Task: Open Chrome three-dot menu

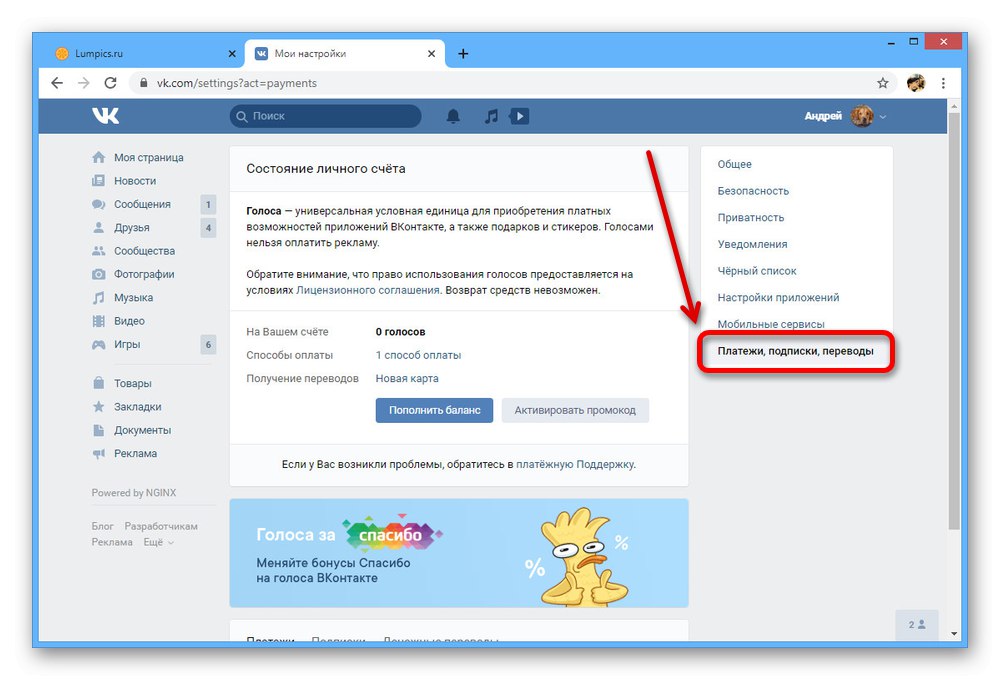Action: pyautogui.click(x=943, y=83)
